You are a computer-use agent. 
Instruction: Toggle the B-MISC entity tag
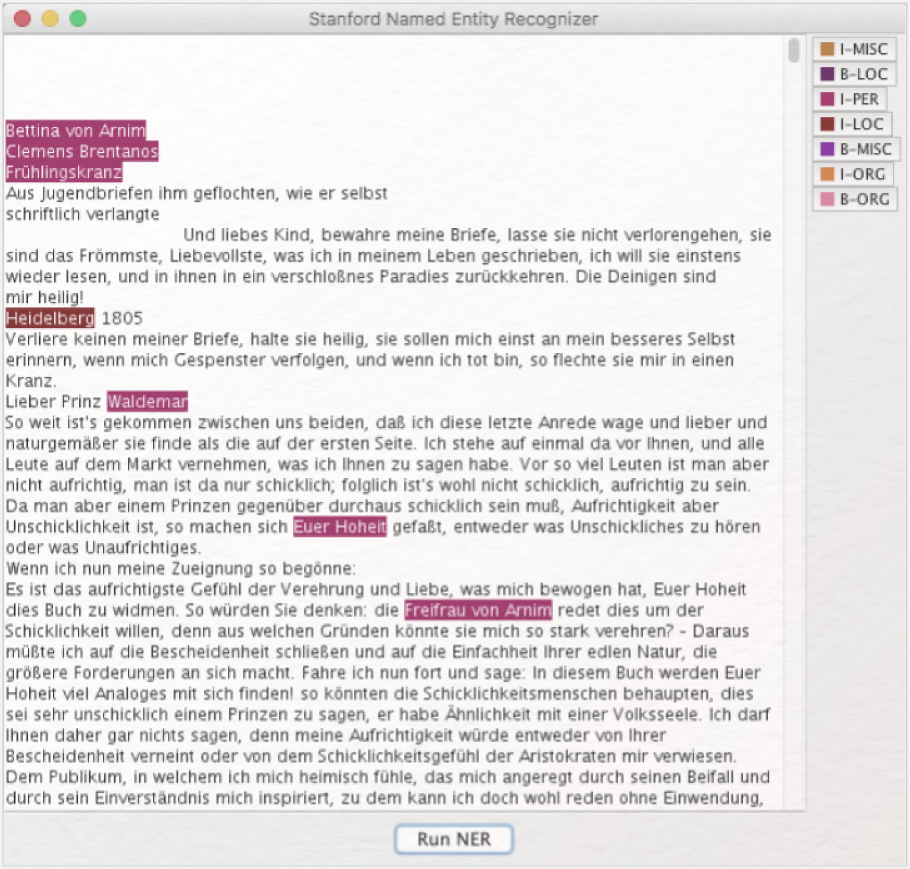point(856,149)
